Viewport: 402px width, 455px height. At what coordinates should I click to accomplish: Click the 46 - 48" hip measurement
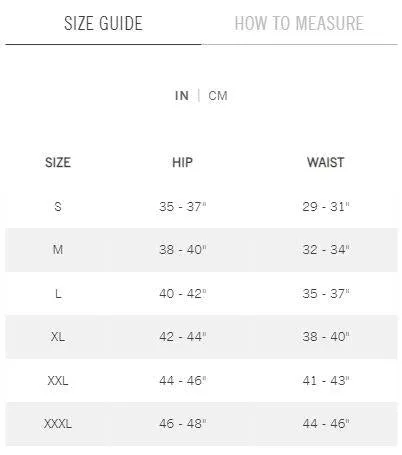(183, 424)
